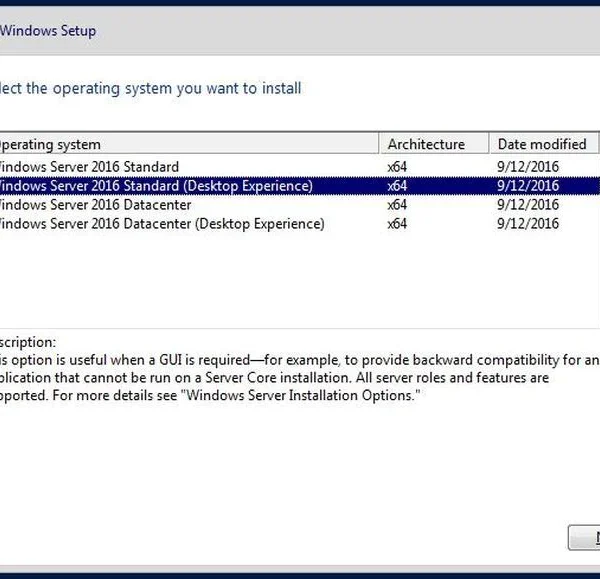The height and width of the screenshot is (579, 600).
Task: Select Server 2016 Standard (Desktop Experience) row
Action: [300, 186]
